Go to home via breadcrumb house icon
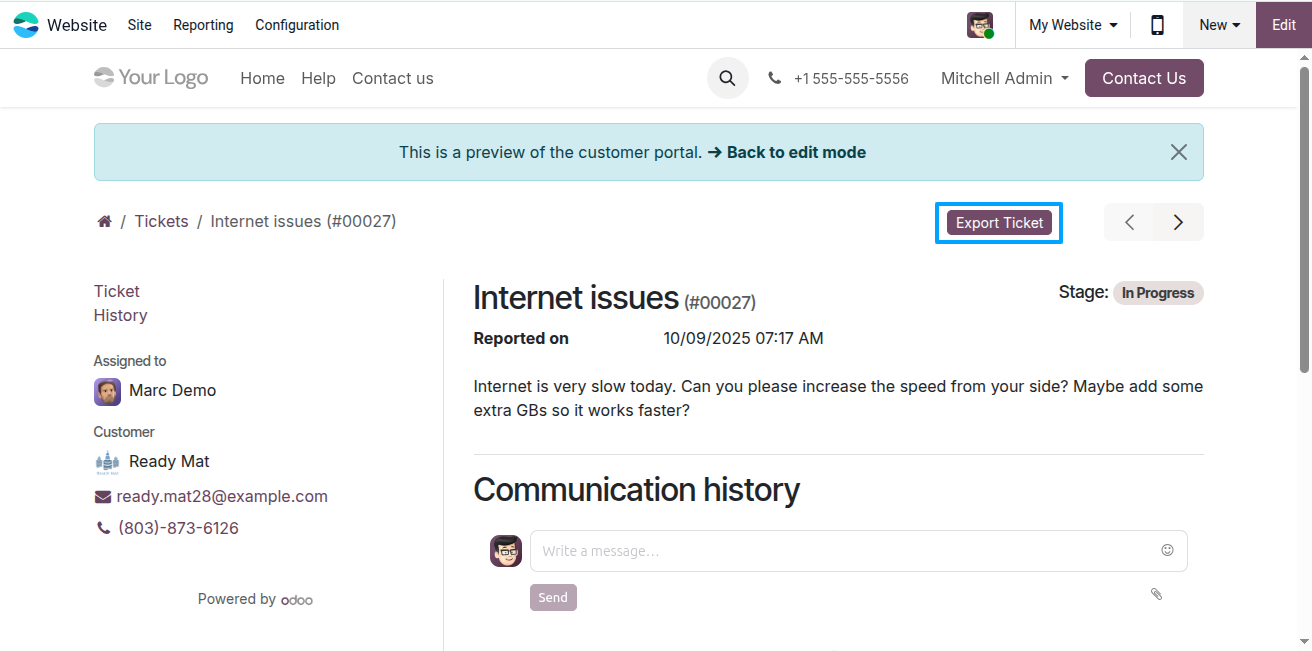This screenshot has height=651, width=1312. [x=104, y=221]
